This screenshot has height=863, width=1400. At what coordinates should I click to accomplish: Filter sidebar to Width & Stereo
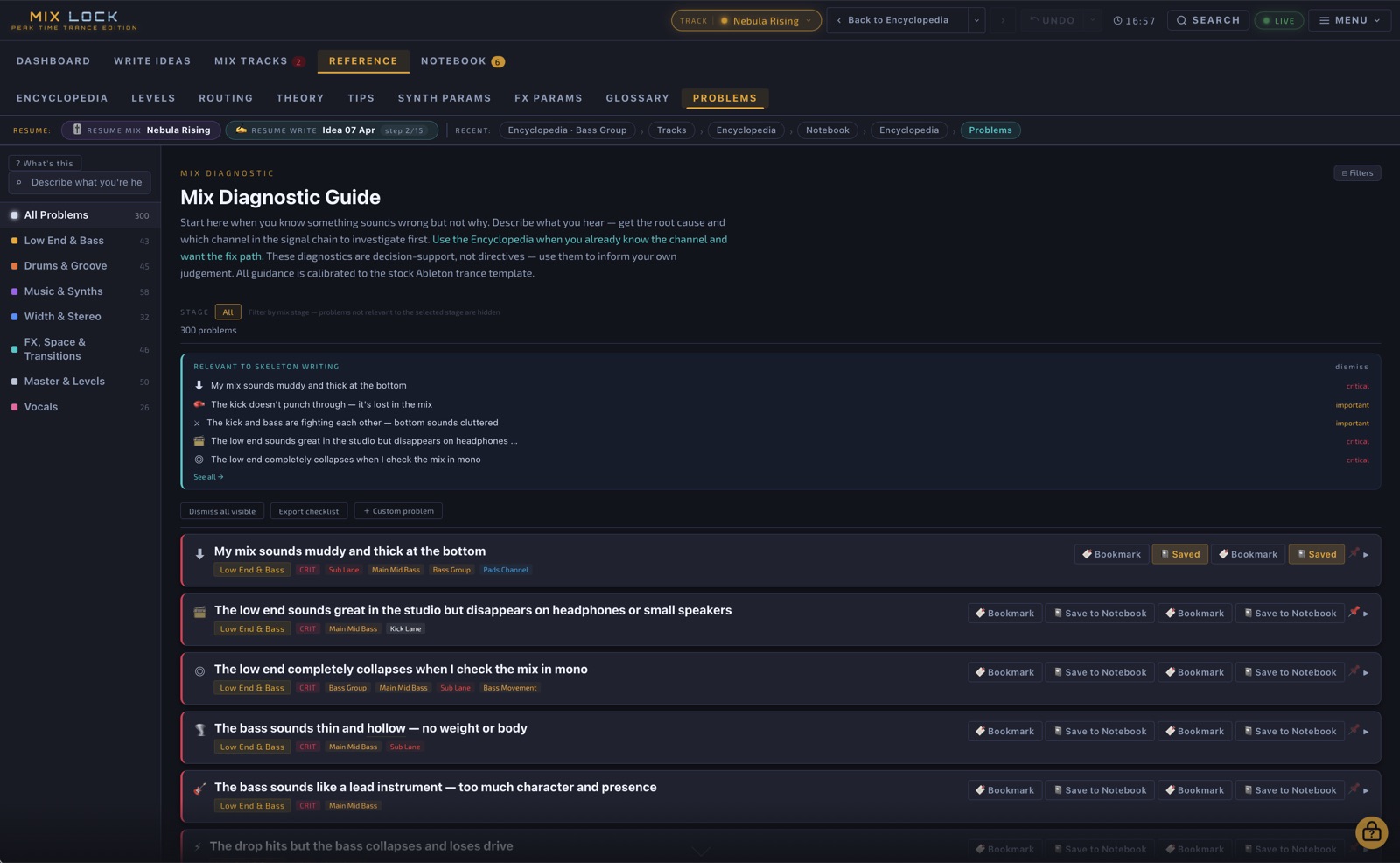(80, 316)
